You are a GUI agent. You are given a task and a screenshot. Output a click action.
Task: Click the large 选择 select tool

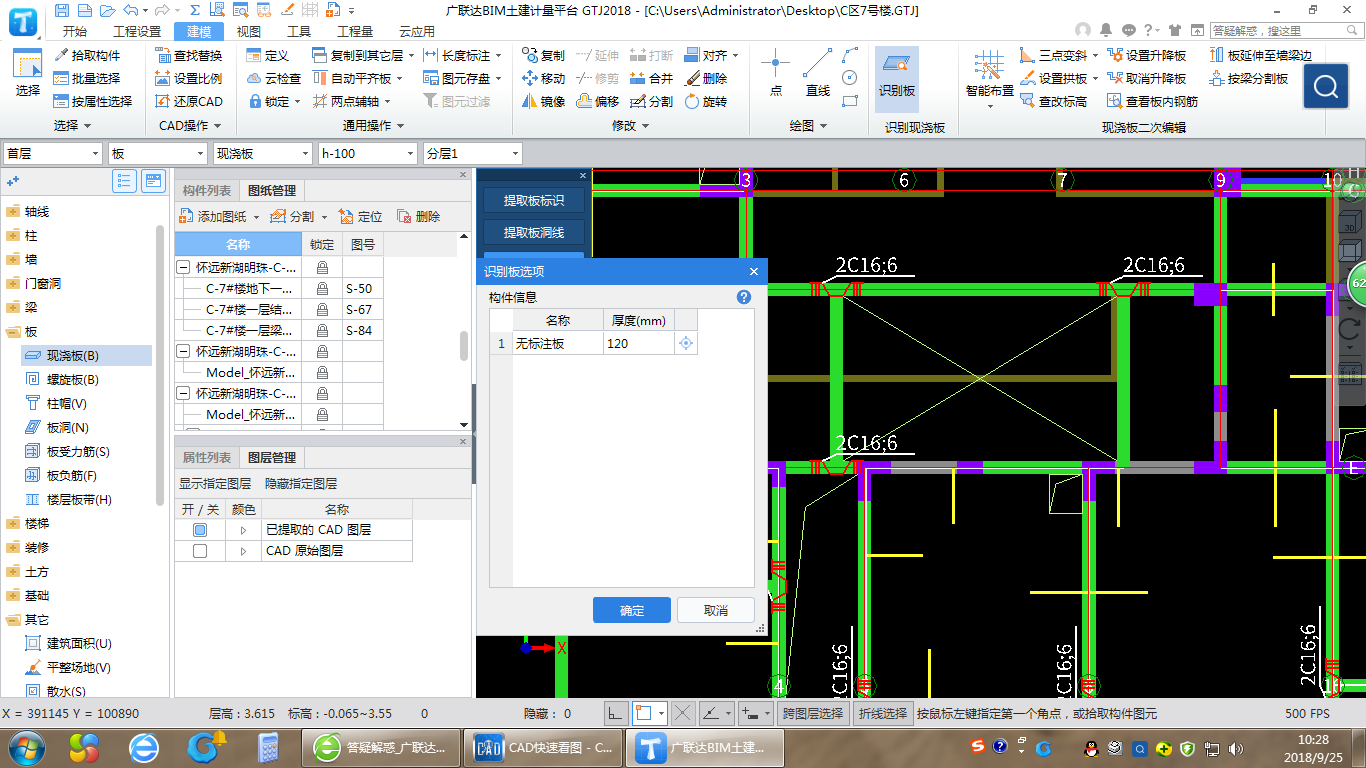pyautogui.click(x=28, y=73)
